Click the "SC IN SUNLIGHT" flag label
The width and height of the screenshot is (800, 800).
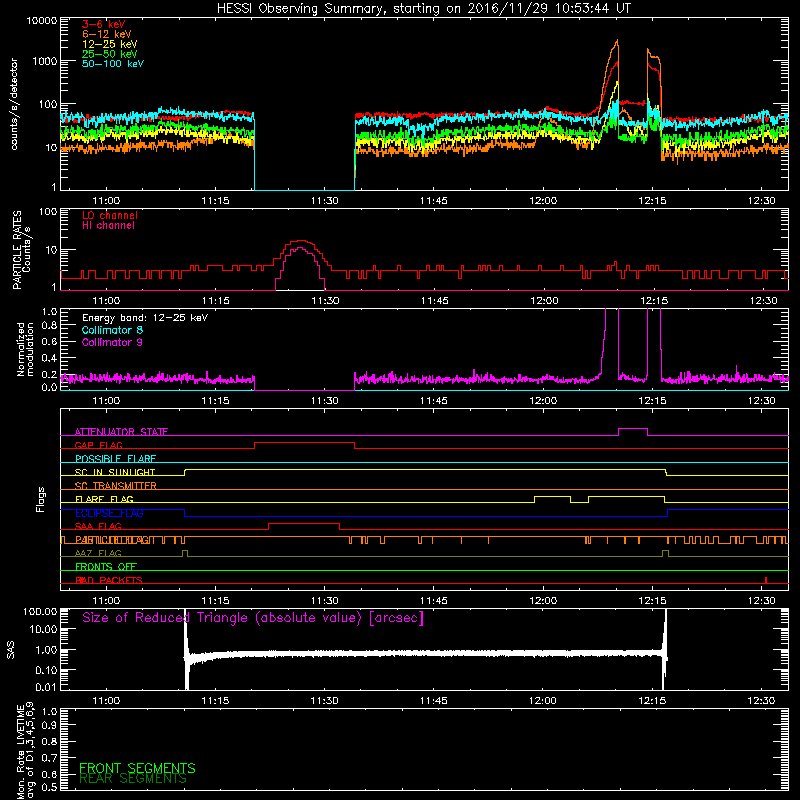pyautogui.click(x=115, y=472)
